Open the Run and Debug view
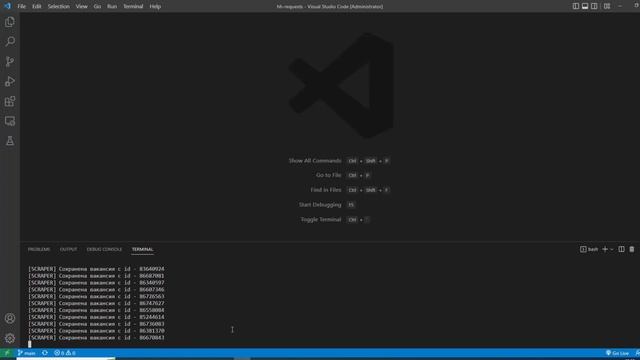 10,81
